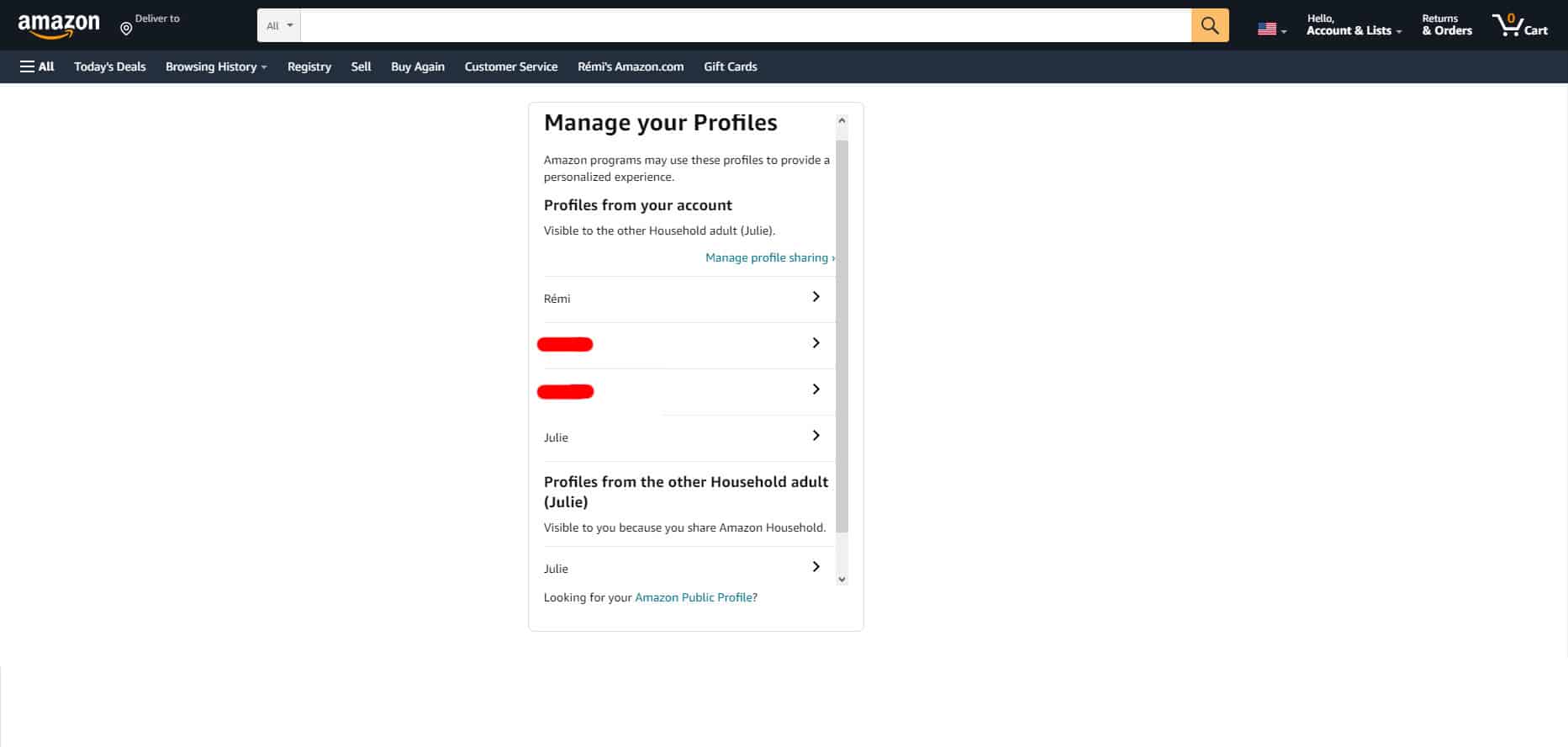Open the second redacted profile row chevron
This screenshot has height=747, width=1568.
pyautogui.click(x=816, y=389)
